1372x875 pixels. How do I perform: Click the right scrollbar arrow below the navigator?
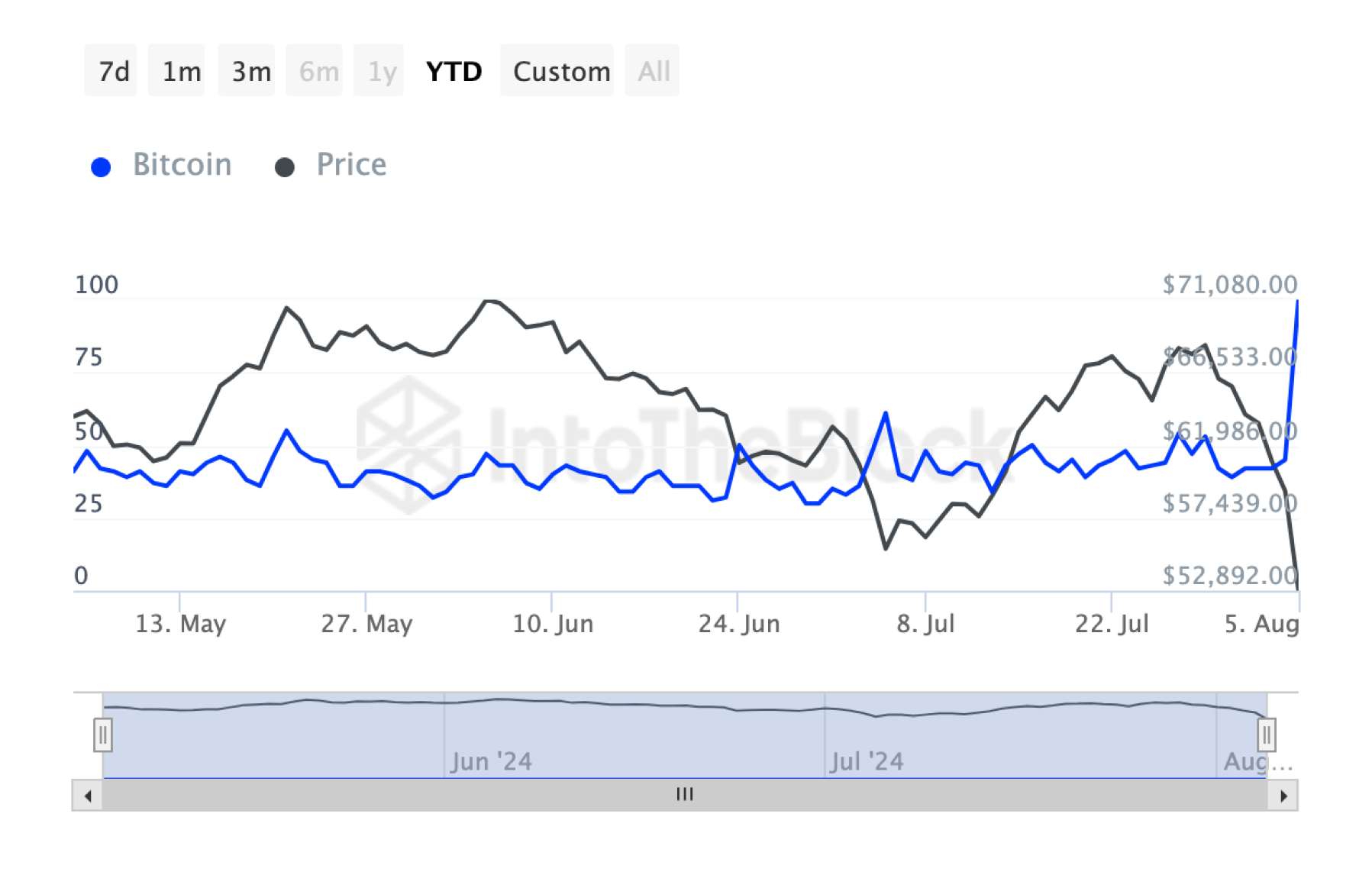(1284, 794)
